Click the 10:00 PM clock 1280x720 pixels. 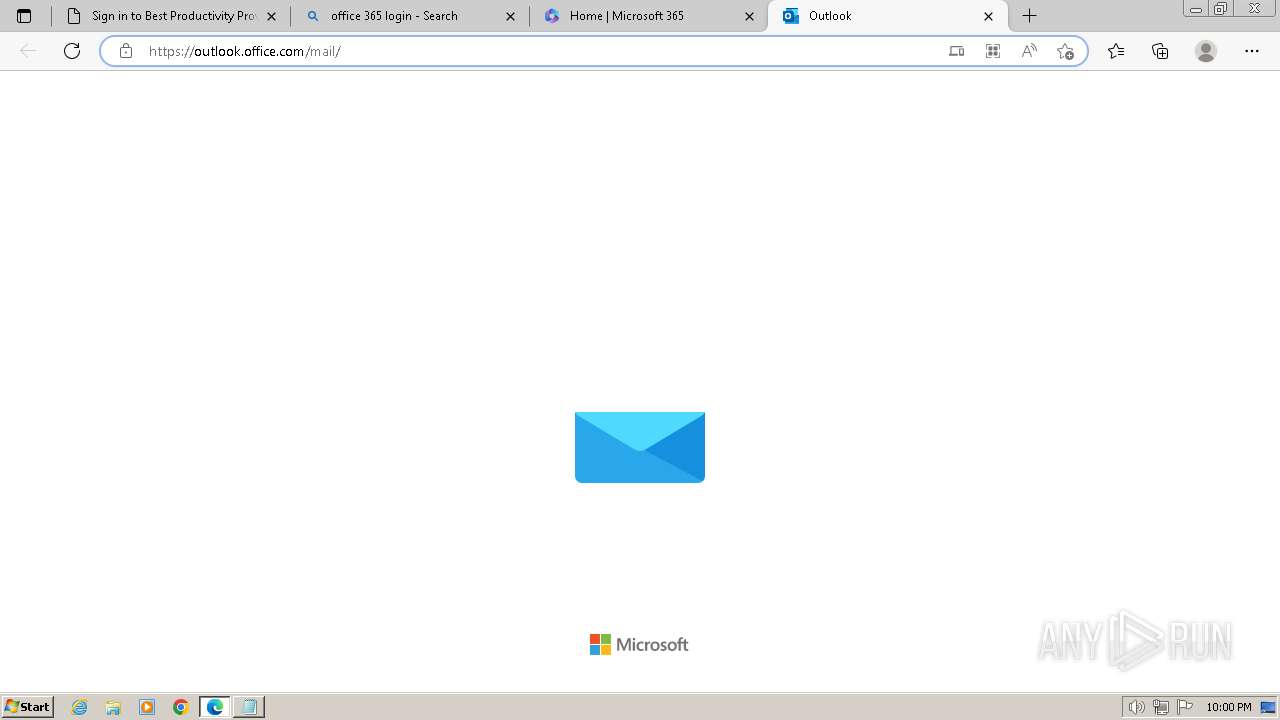click(x=1229, y=707)
